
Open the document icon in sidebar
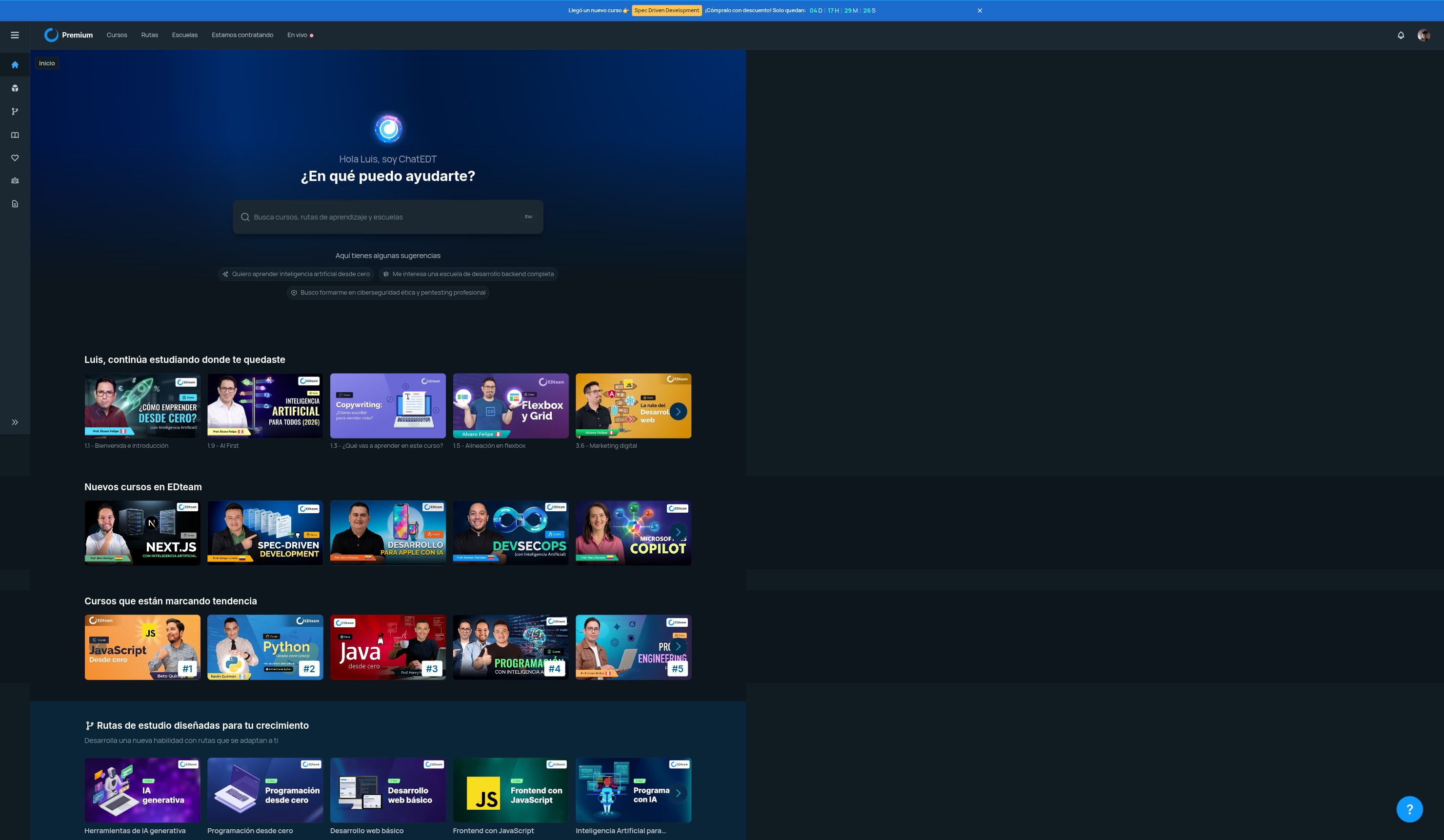15,204
